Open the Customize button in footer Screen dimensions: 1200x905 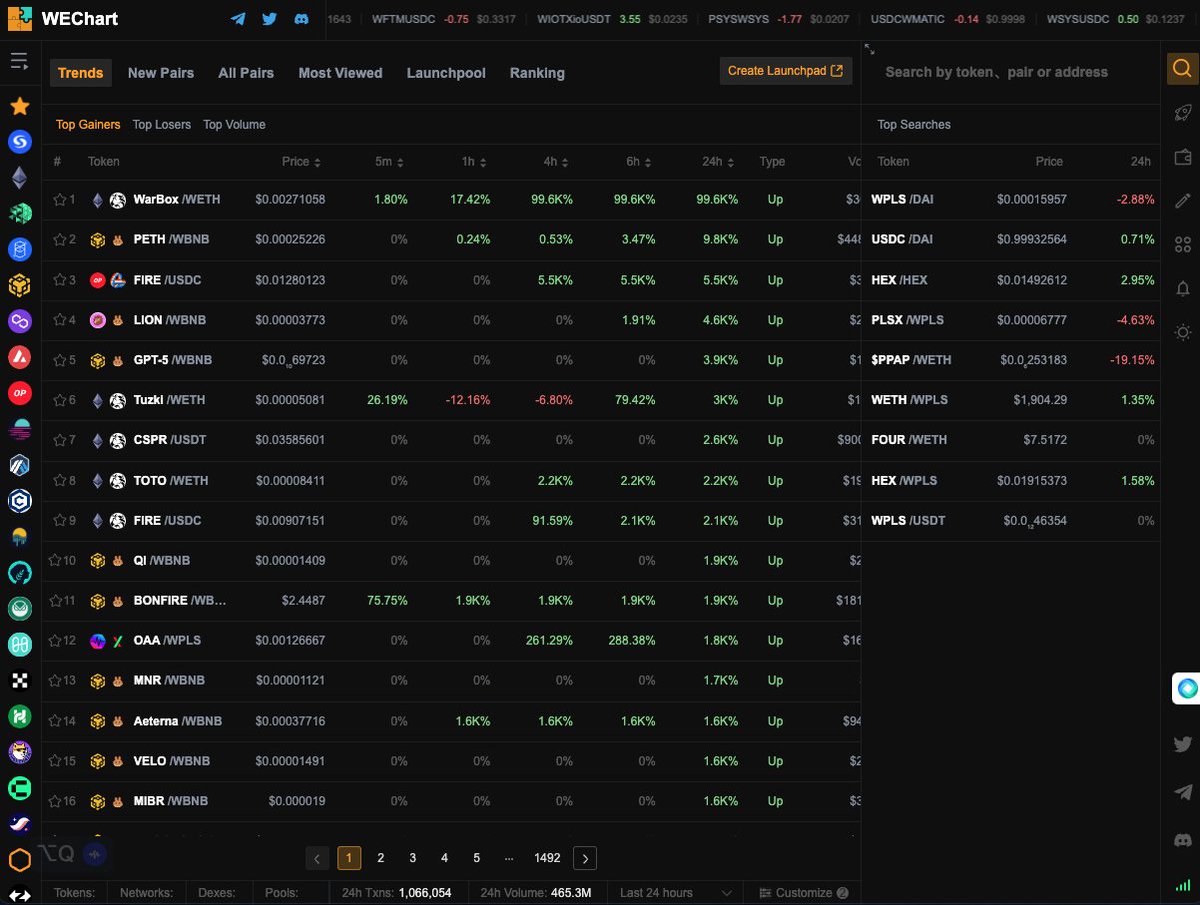pos(804,892)
